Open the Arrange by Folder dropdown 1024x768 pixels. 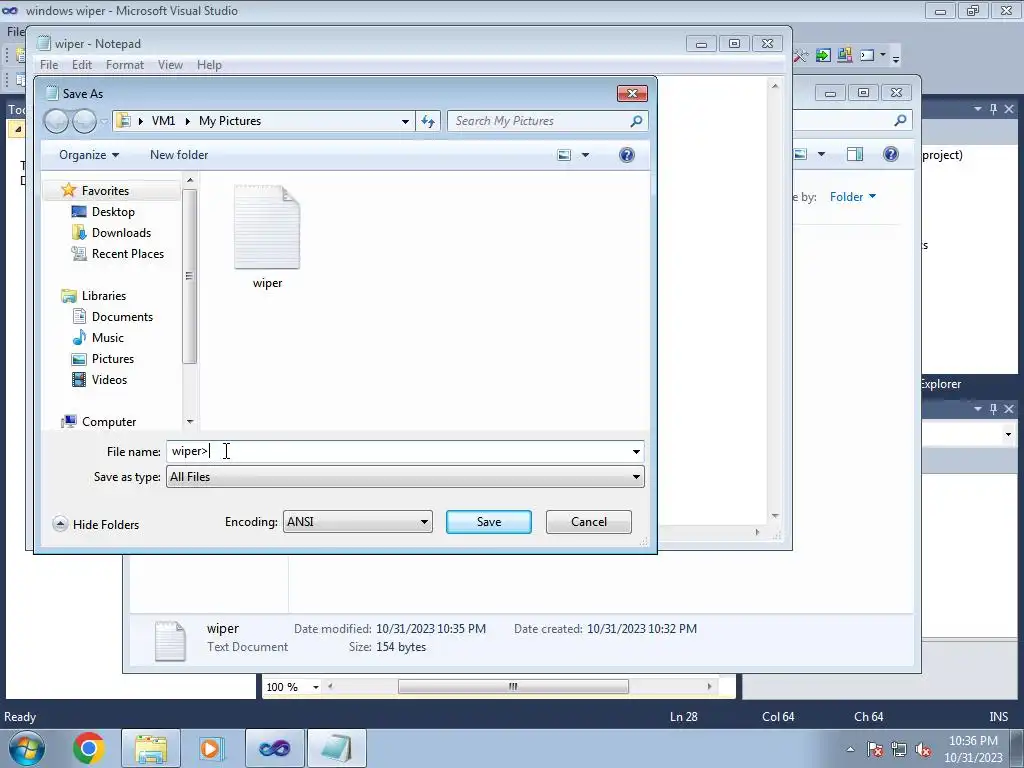coord(852,197)
